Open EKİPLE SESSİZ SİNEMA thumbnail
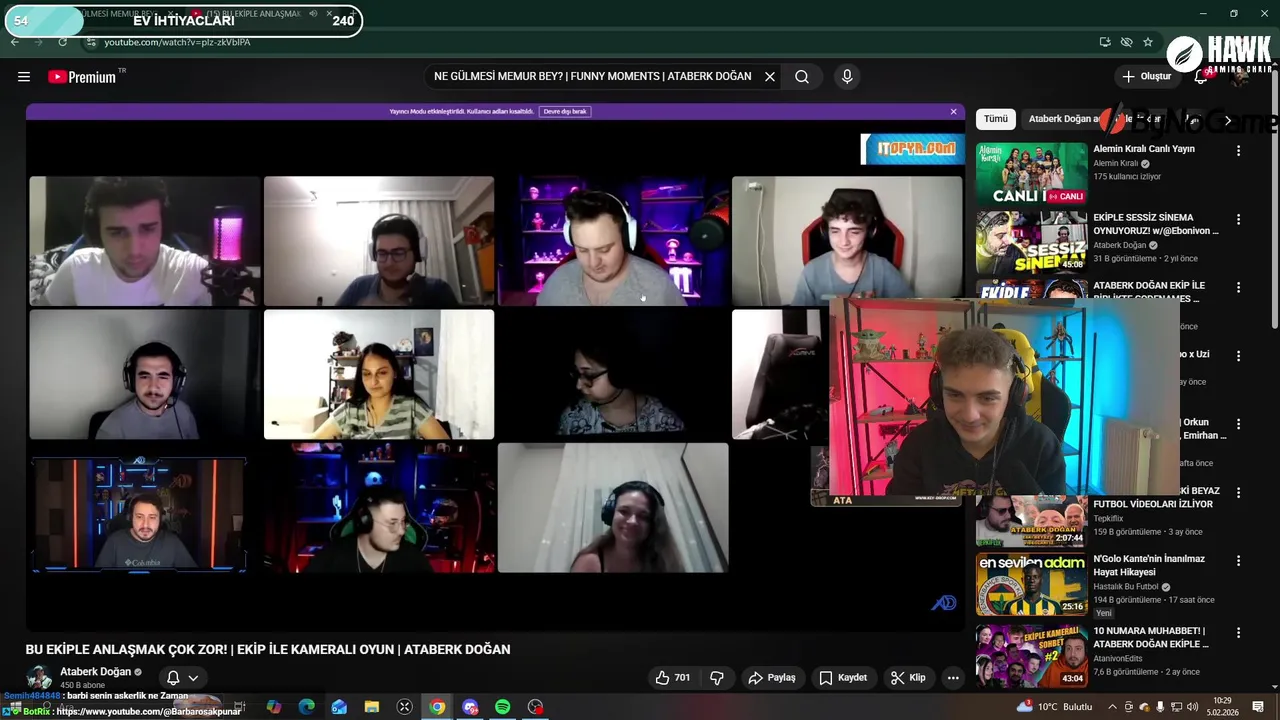 tap(1031, 241)
